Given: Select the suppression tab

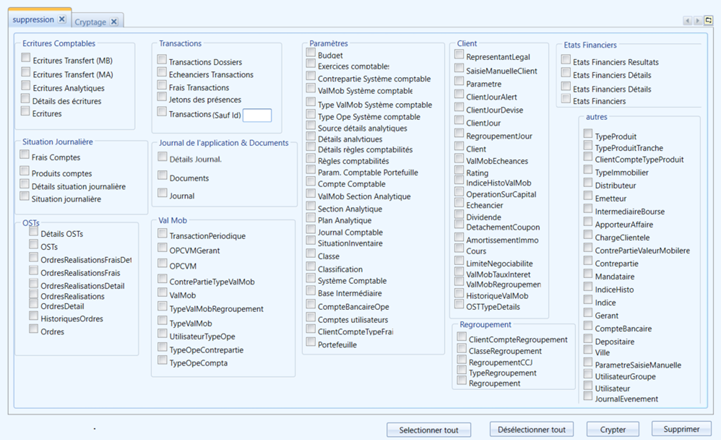Looking at the screenshot, I should click(33, 19).
